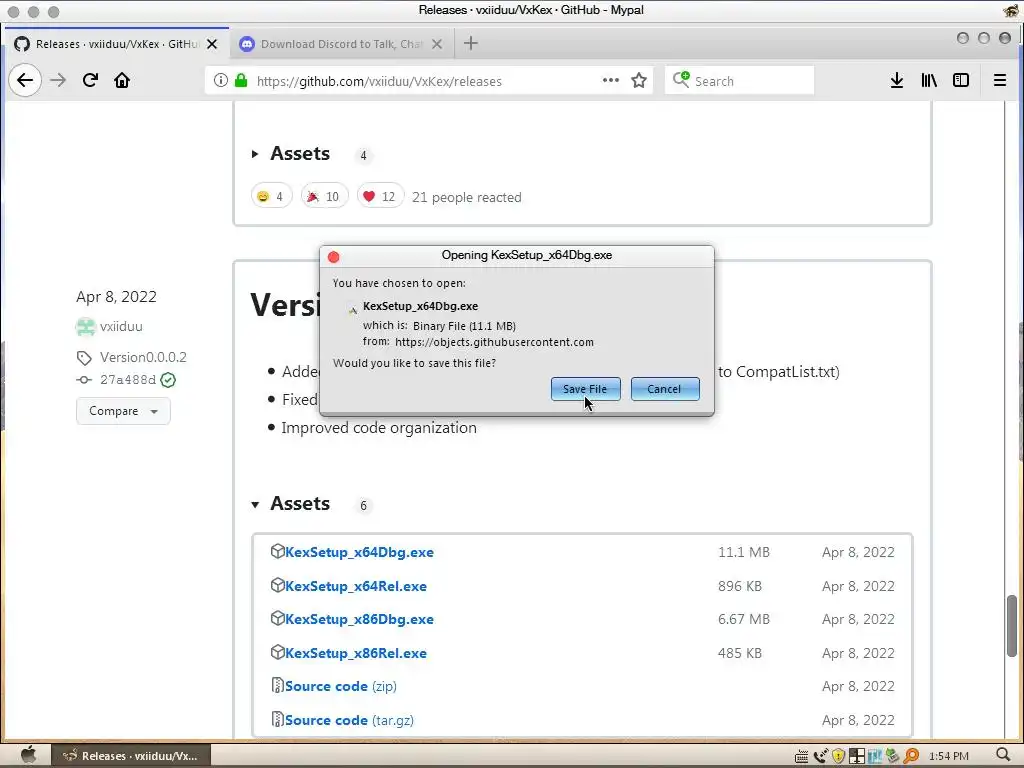1024x768 pixels.
Task: Open the Downloads arrow in the toolbar
Action: 897,80
